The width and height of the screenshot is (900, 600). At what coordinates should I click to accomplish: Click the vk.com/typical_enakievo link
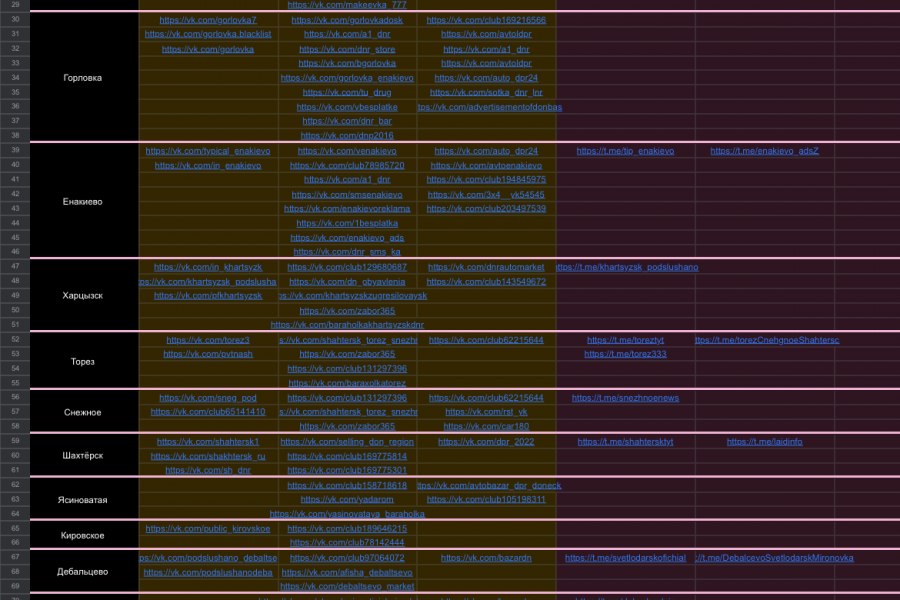tap(208, 151)
